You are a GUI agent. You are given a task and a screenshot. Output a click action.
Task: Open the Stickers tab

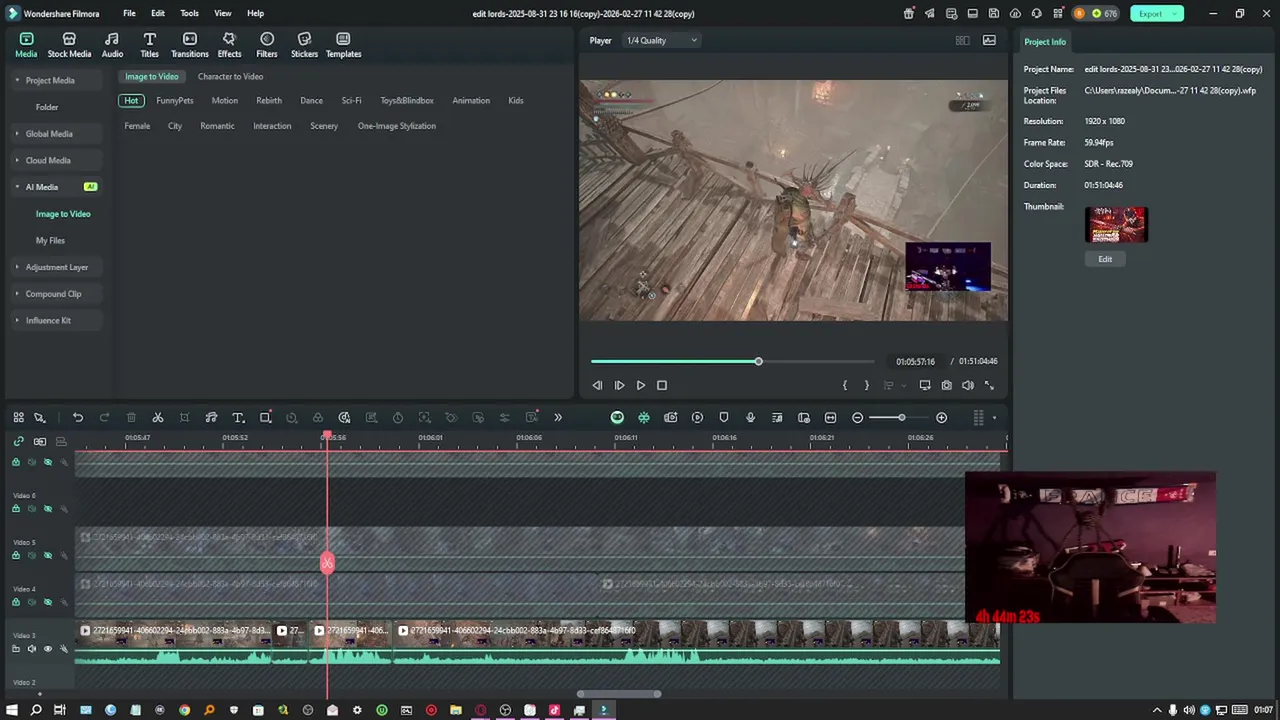304,45
